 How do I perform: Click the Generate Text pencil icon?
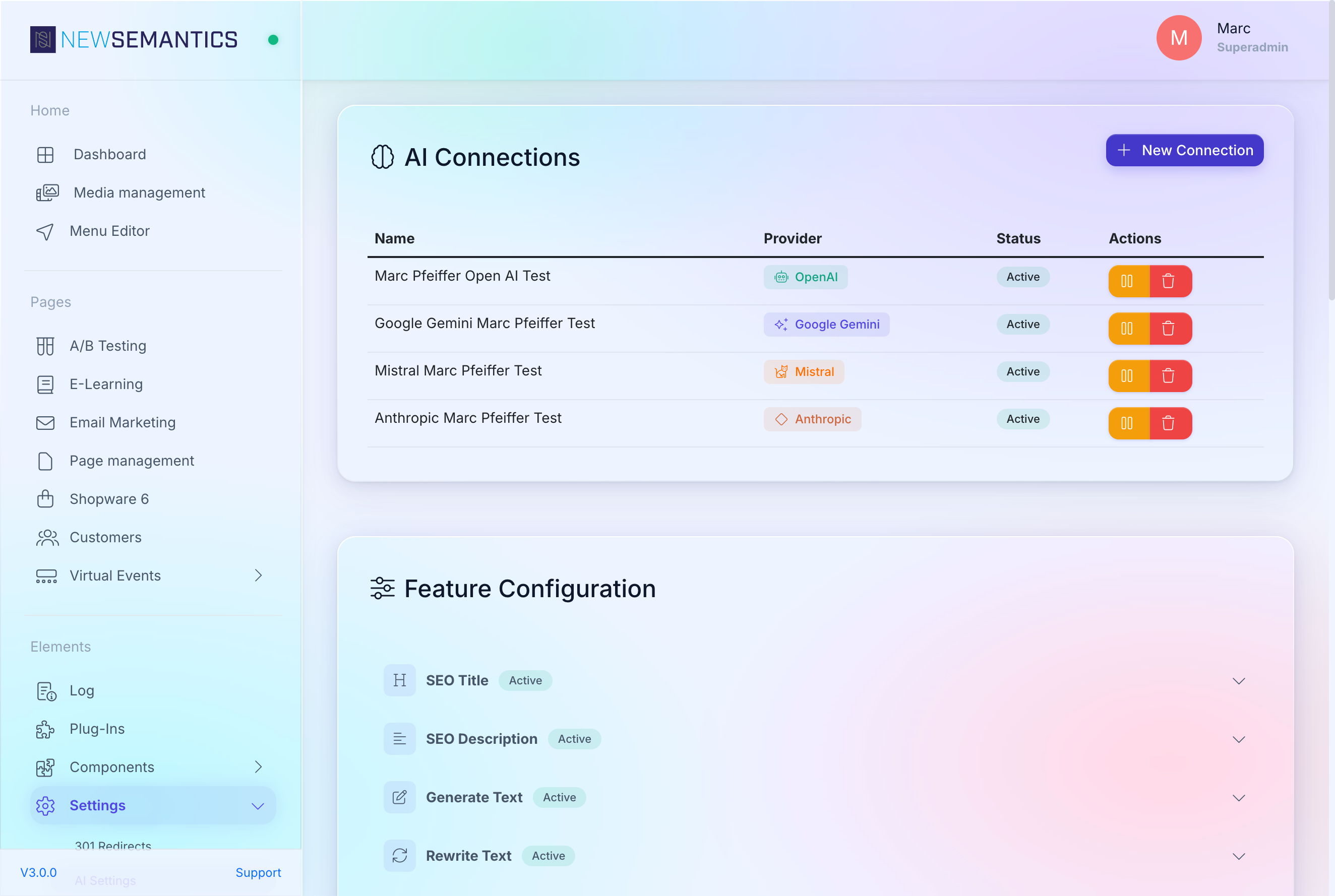pos(400,797)
